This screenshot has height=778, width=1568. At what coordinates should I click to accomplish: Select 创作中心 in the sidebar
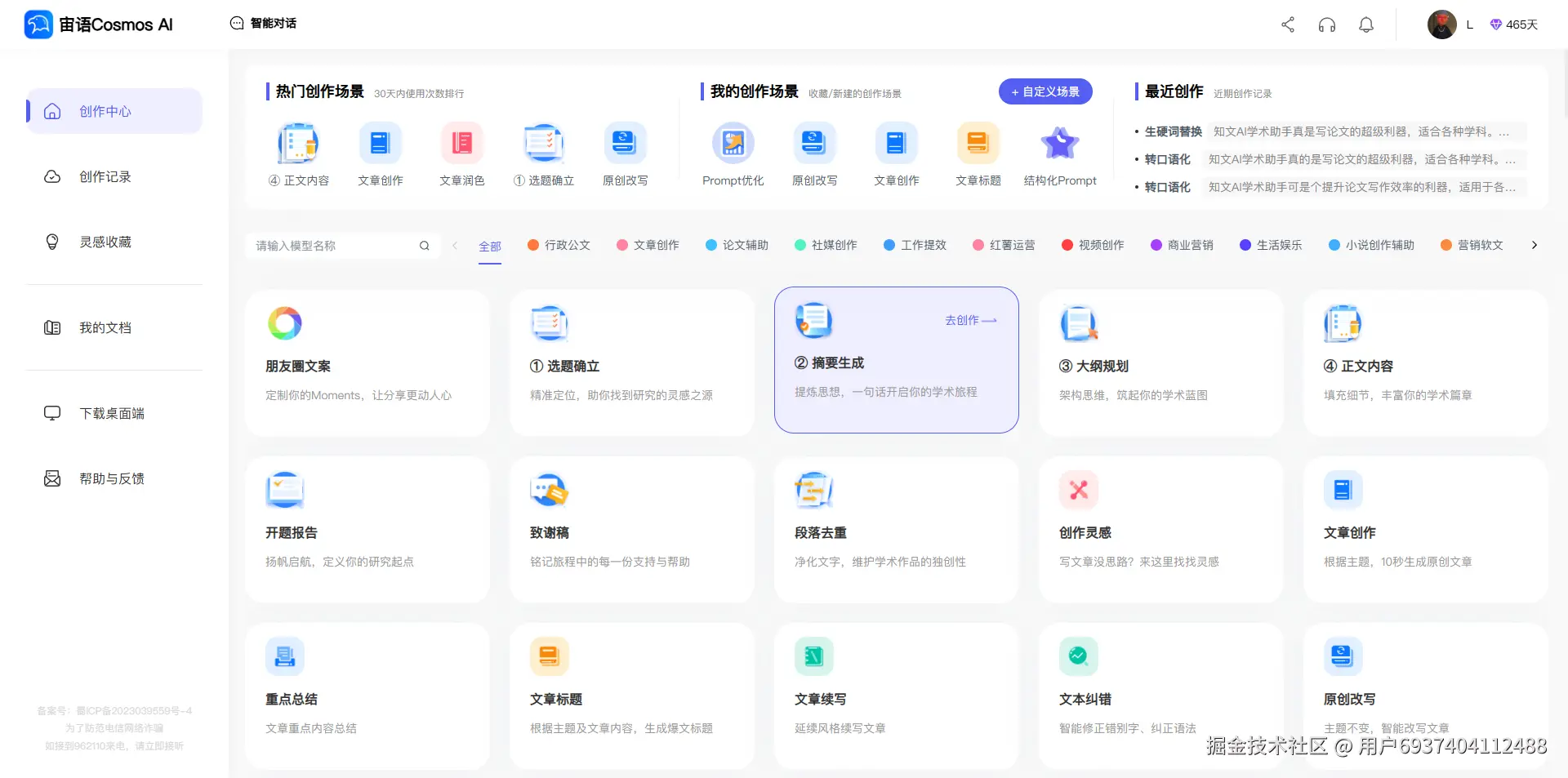click(x=114, y=111)
